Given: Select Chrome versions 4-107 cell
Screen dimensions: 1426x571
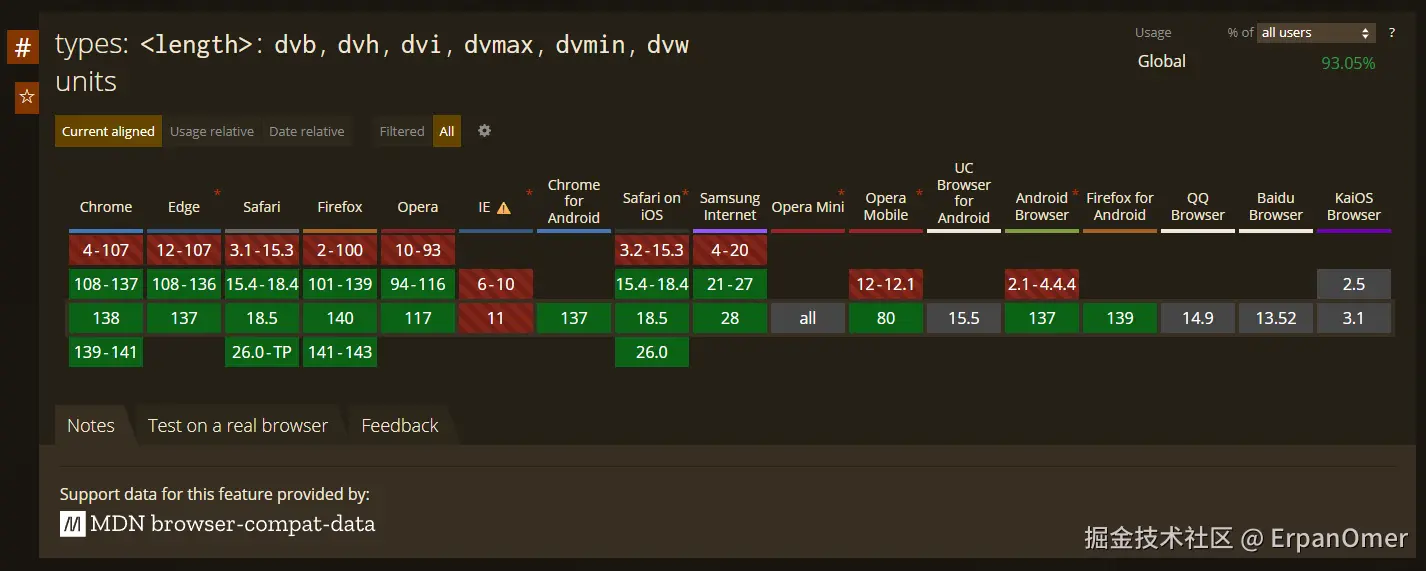Looking at the screenshot, I should [x=106, y=250].
